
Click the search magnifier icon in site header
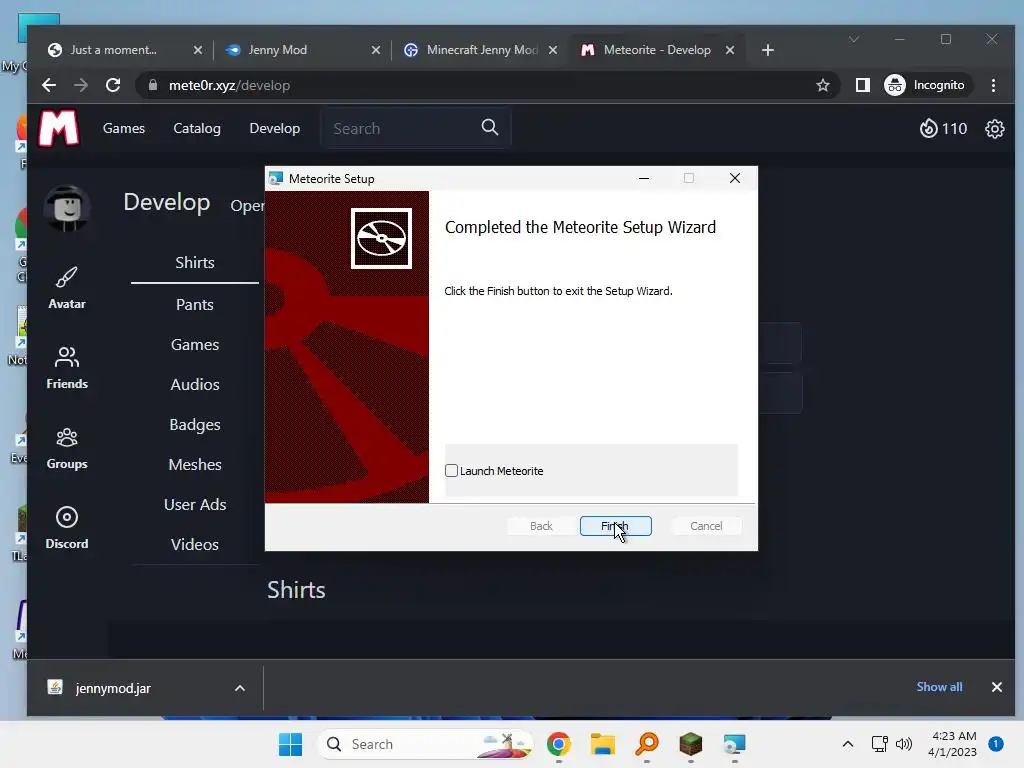490,127
